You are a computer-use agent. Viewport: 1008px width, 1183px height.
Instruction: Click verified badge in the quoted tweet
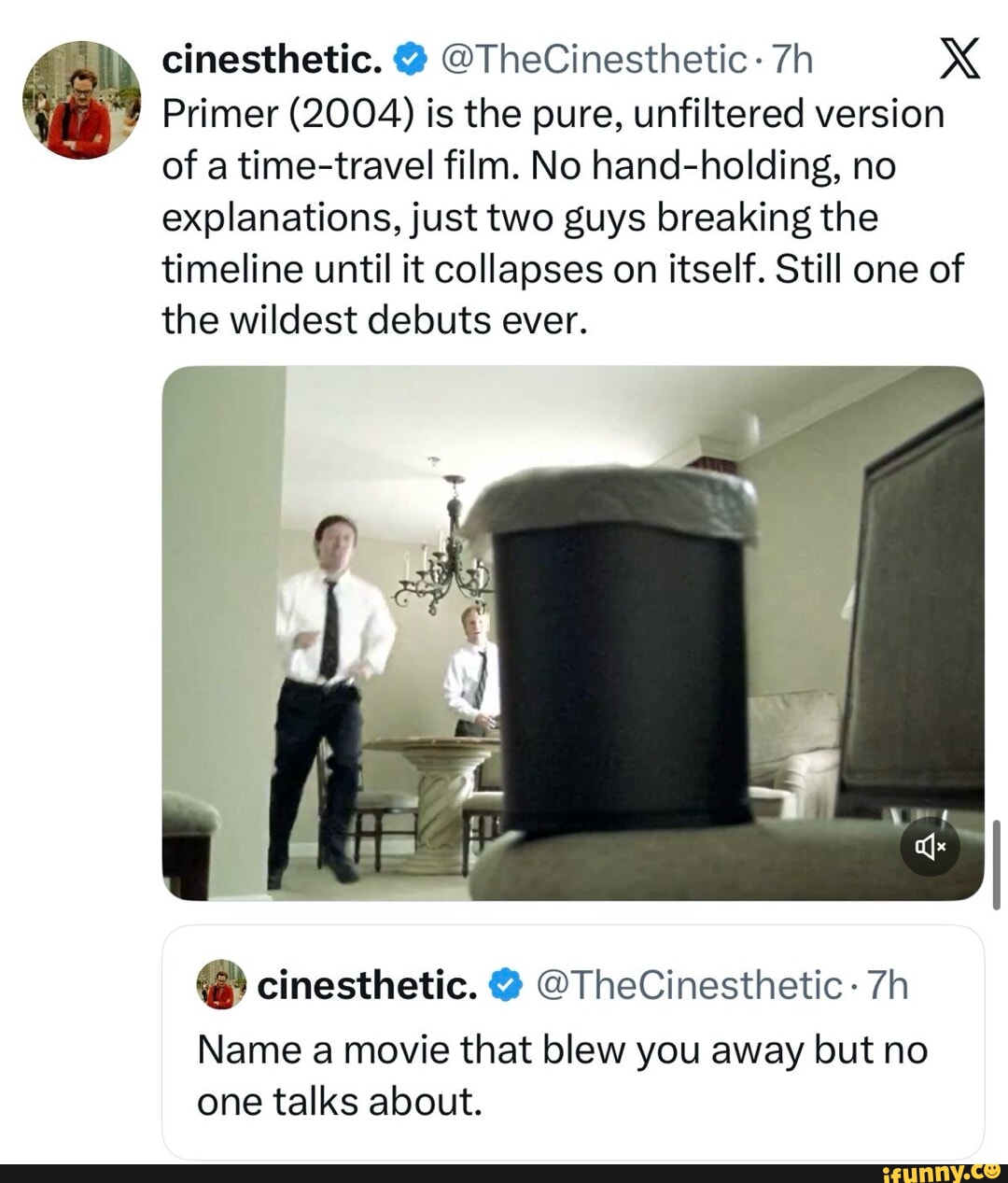[505, 985]
